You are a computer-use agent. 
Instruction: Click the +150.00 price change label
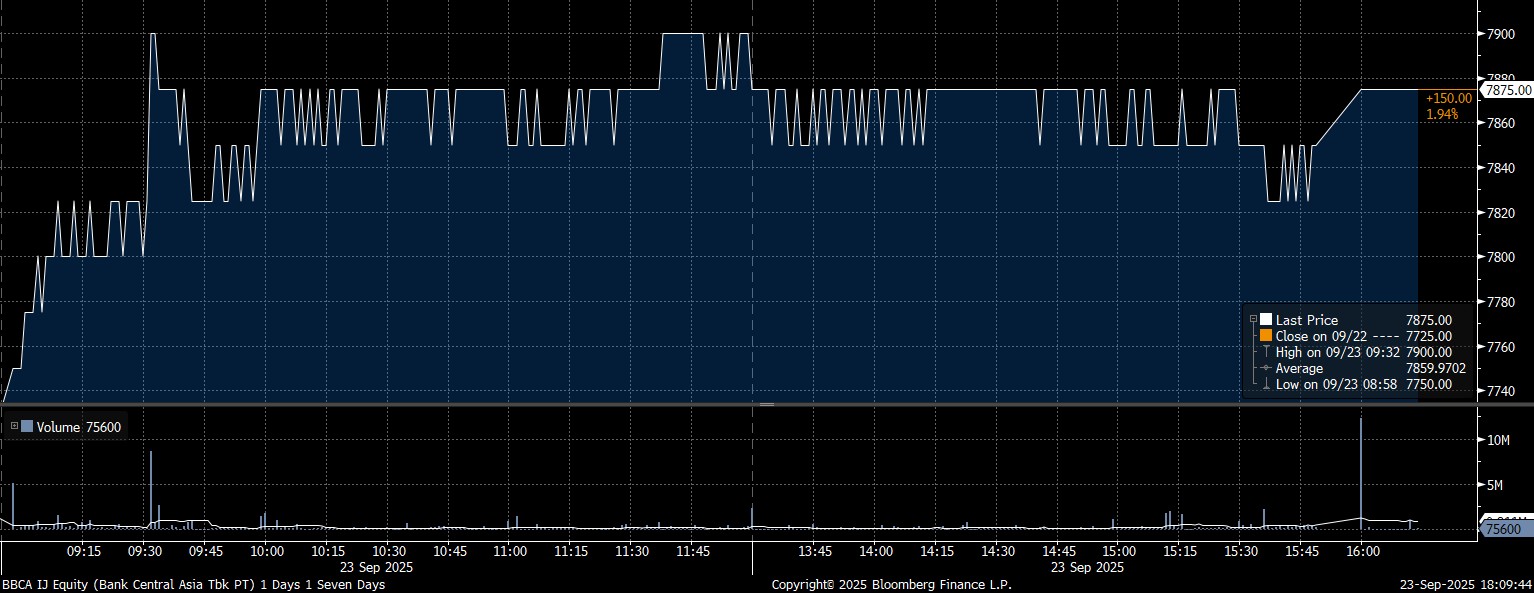pos(1449,98)
